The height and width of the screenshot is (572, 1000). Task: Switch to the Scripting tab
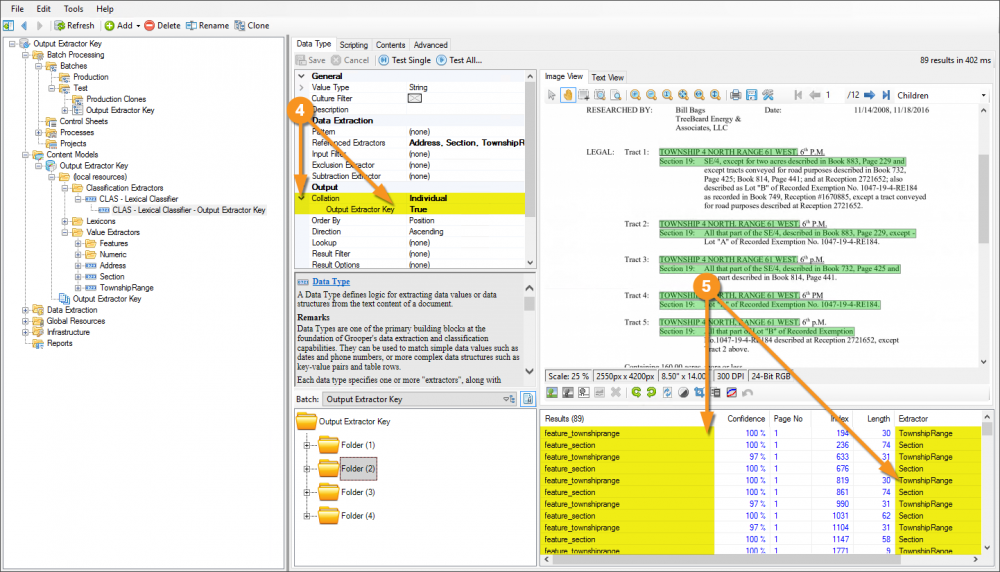tap(353, 45)
